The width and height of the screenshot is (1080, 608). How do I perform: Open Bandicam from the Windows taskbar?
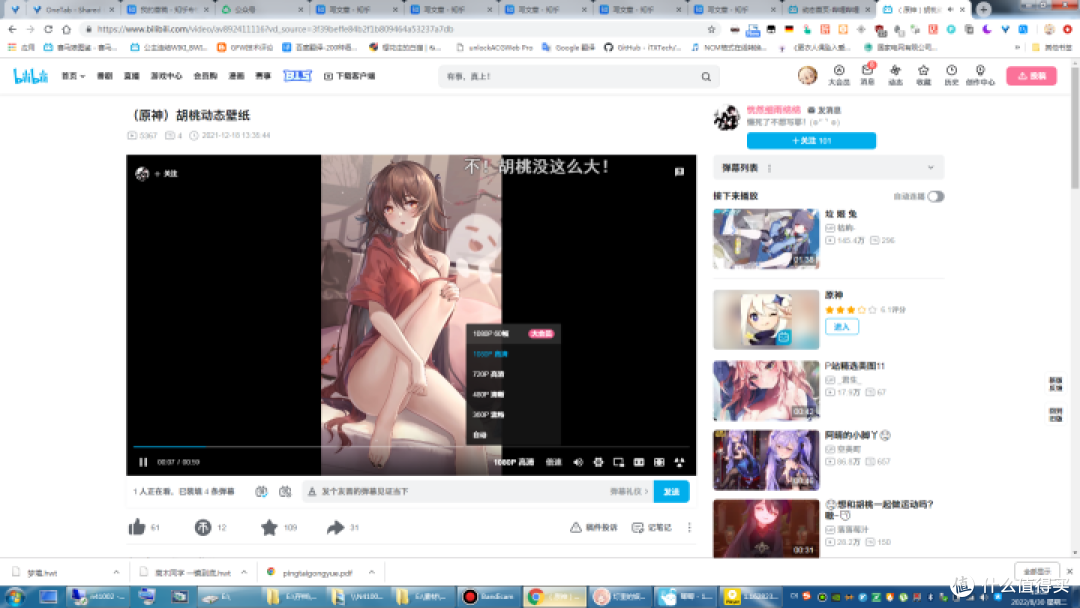(489, 596)
